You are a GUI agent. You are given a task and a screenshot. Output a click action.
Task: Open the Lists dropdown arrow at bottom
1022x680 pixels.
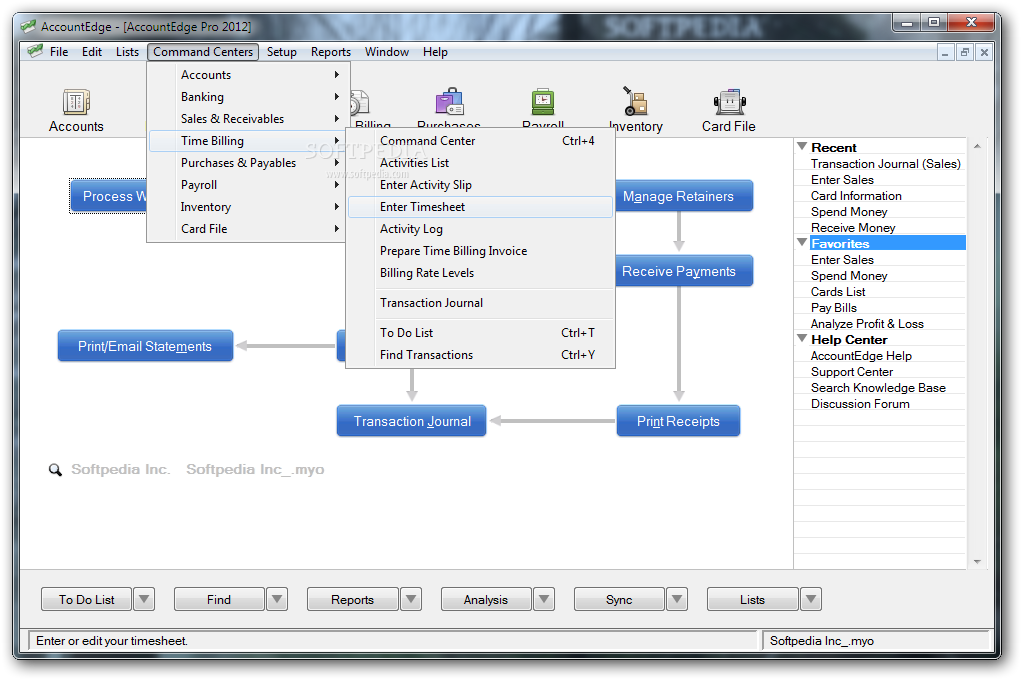(x=810, y=599)
